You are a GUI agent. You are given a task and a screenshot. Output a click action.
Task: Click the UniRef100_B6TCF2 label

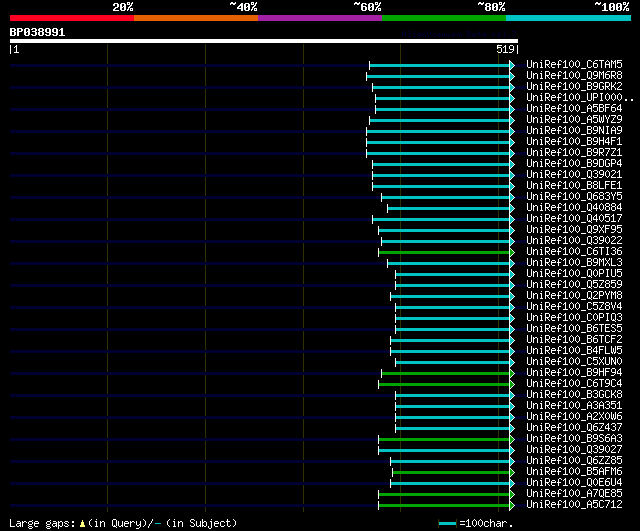pos(574,340)
